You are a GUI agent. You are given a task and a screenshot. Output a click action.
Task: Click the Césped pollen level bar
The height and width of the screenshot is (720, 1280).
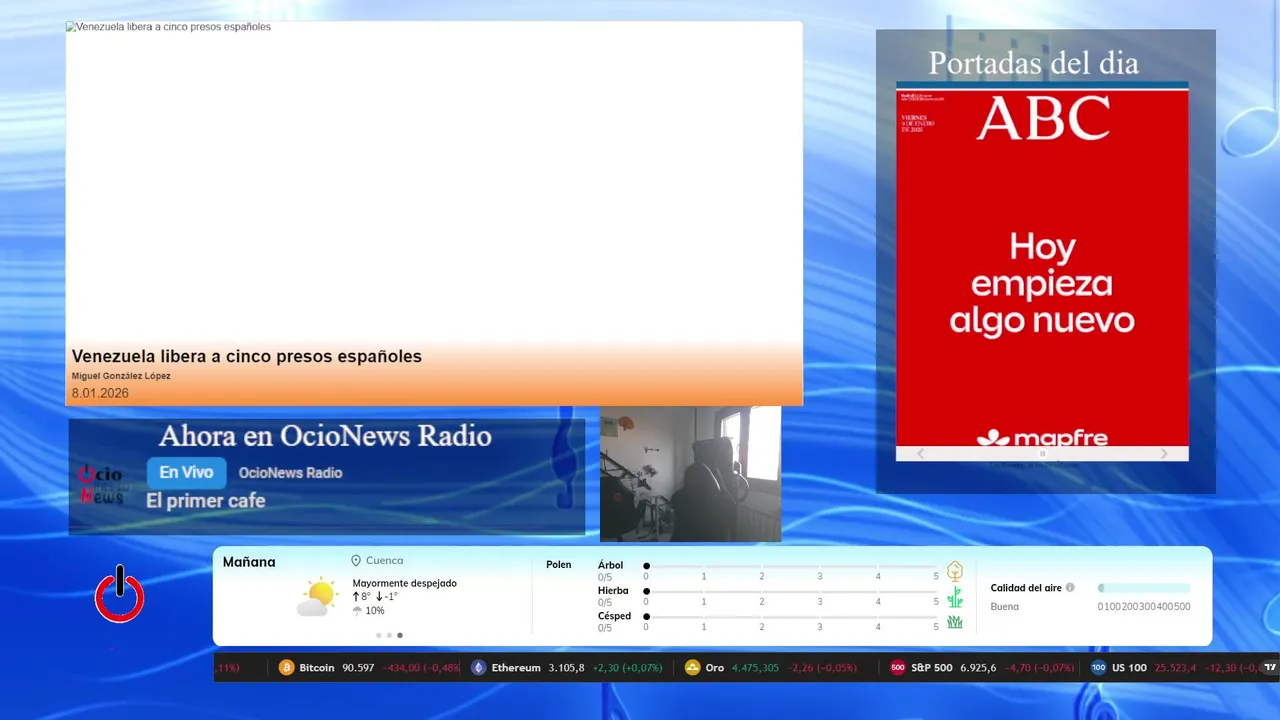pos(791,616)
